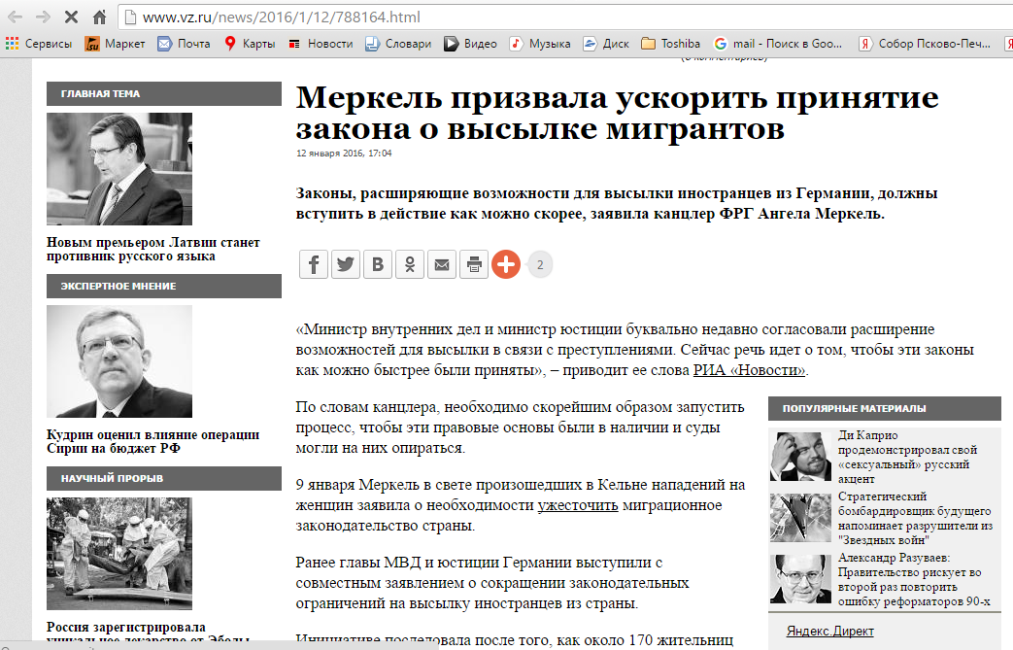
Task: Click Ebola medical workers photo thumbnail
Action: [120, 554]
